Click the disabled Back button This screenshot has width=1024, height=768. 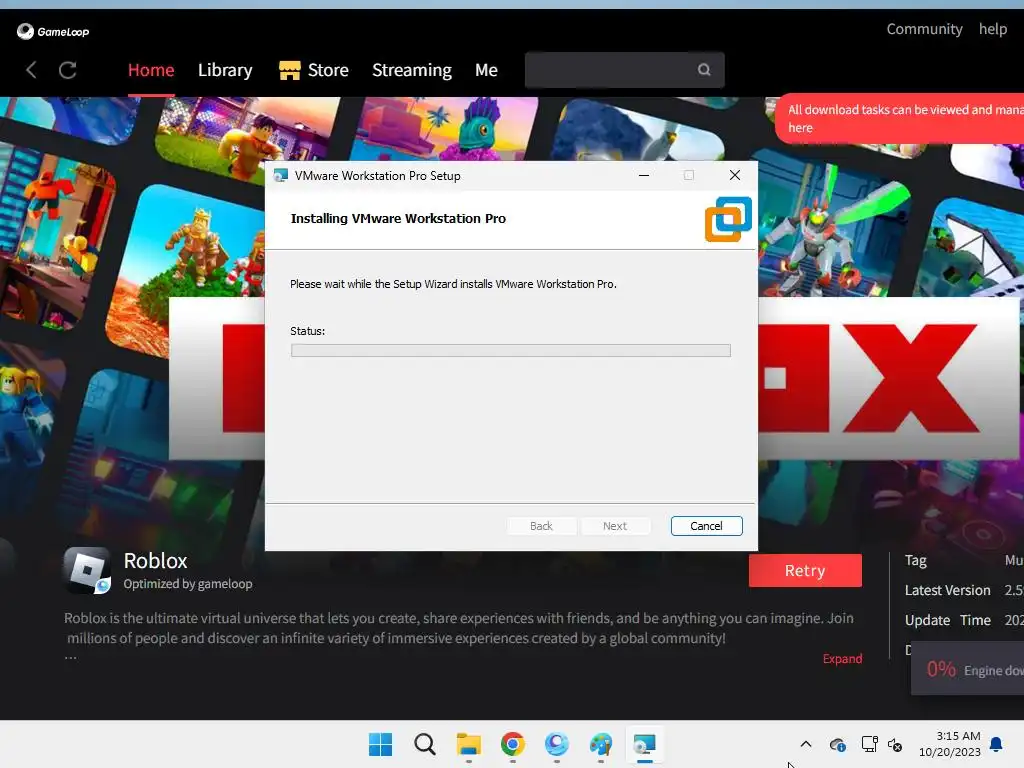(x=541, y=526)
